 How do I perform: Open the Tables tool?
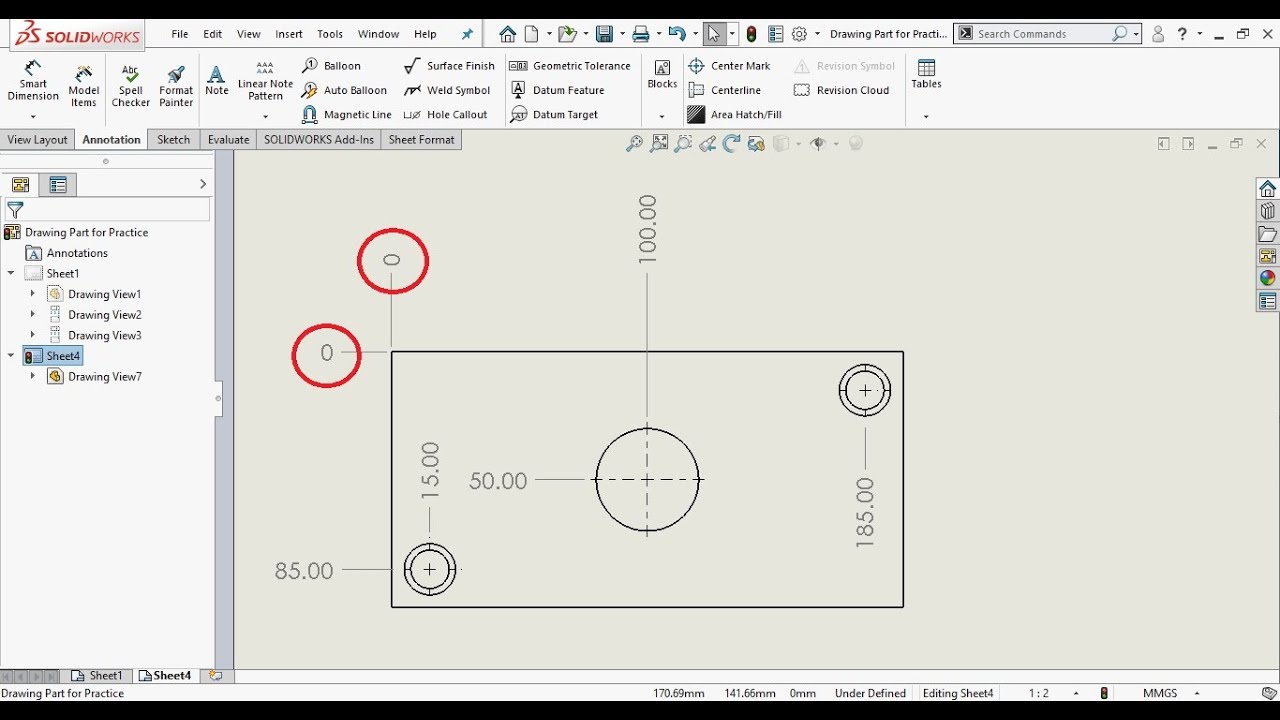926,75
